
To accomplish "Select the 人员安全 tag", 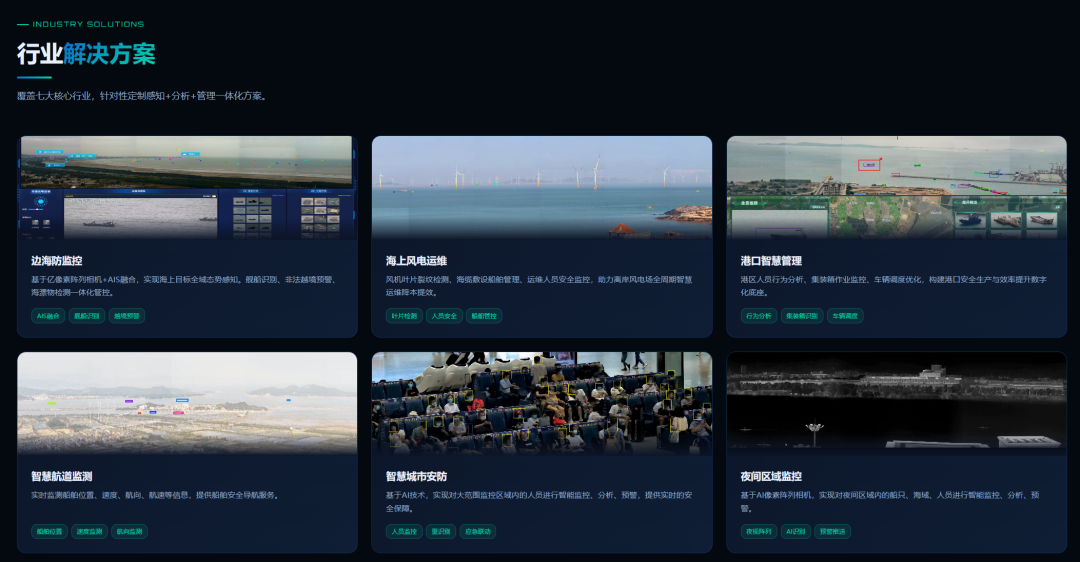I will coord(444,316).
